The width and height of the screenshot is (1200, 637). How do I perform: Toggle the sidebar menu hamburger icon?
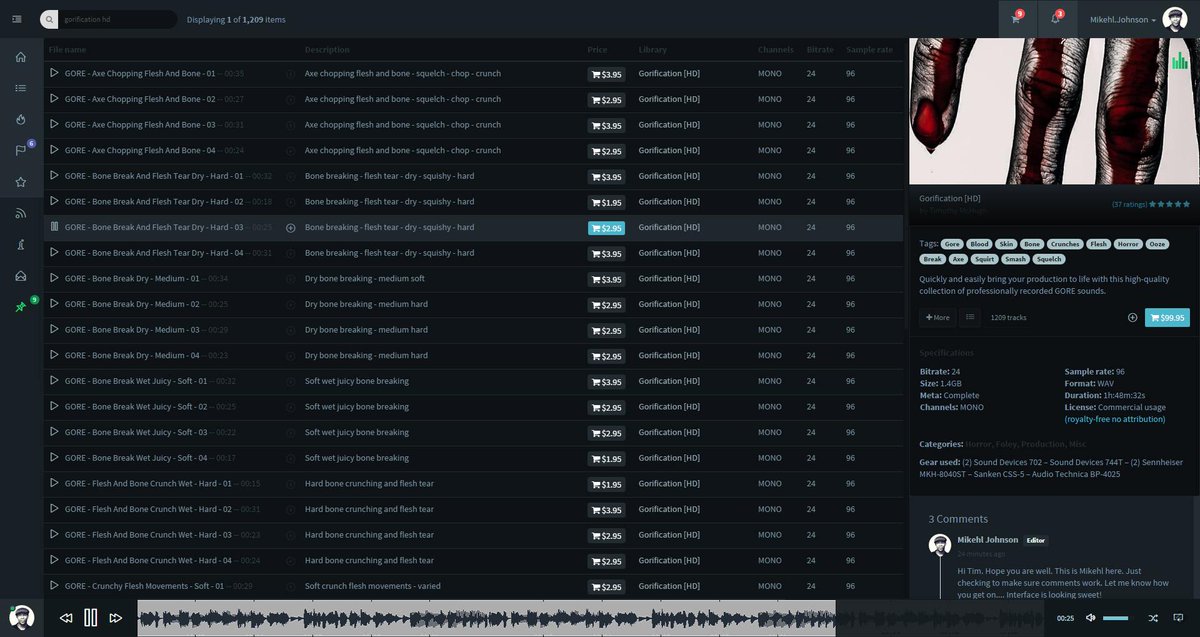click(17, 19)
